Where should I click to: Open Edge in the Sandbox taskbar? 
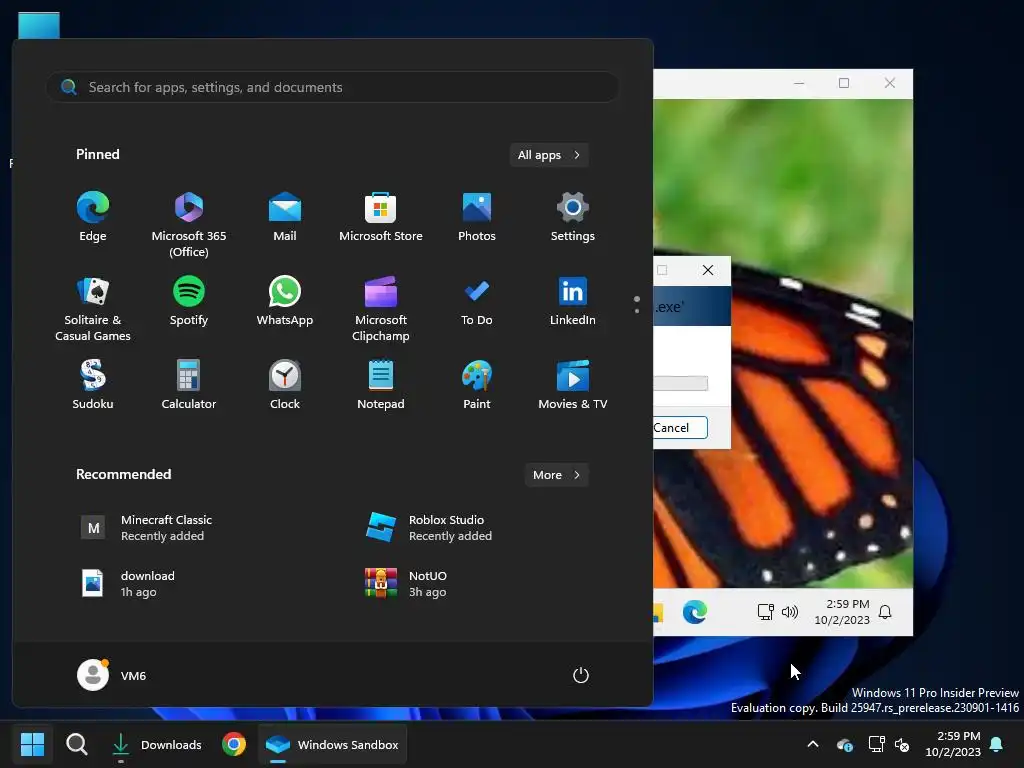tap(695, 612)
